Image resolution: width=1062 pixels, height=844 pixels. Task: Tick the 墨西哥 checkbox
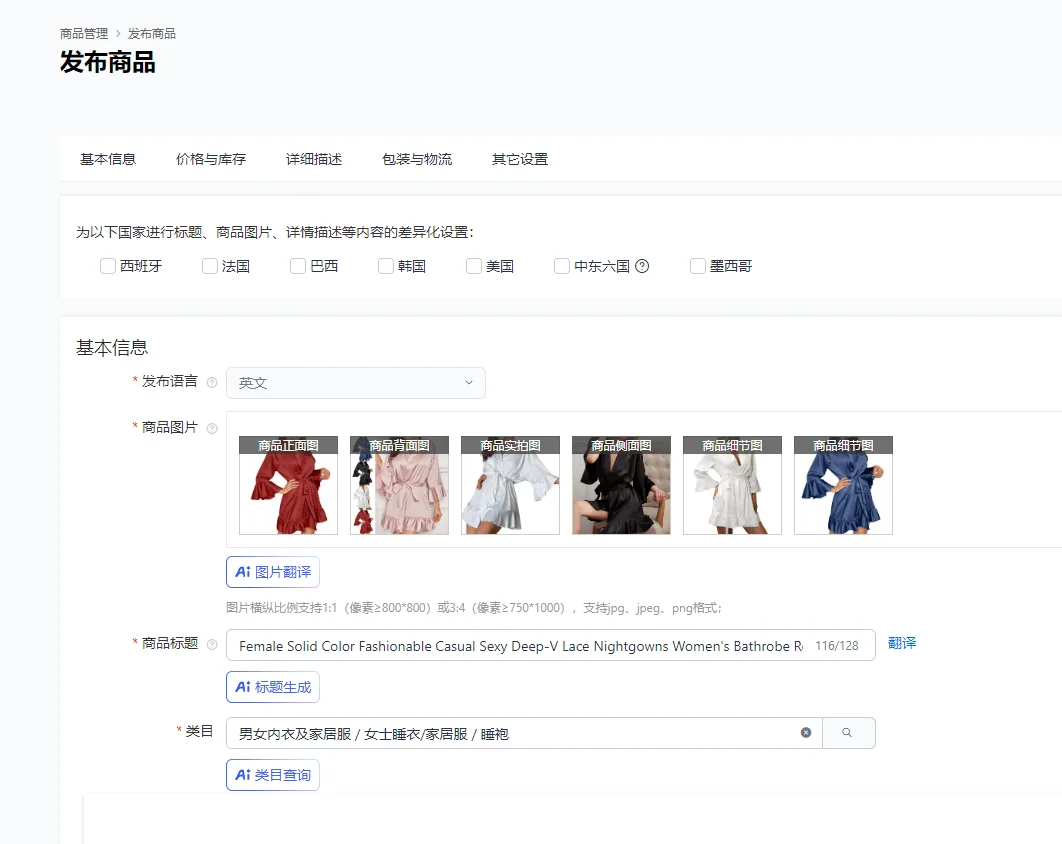click(698, 266)
